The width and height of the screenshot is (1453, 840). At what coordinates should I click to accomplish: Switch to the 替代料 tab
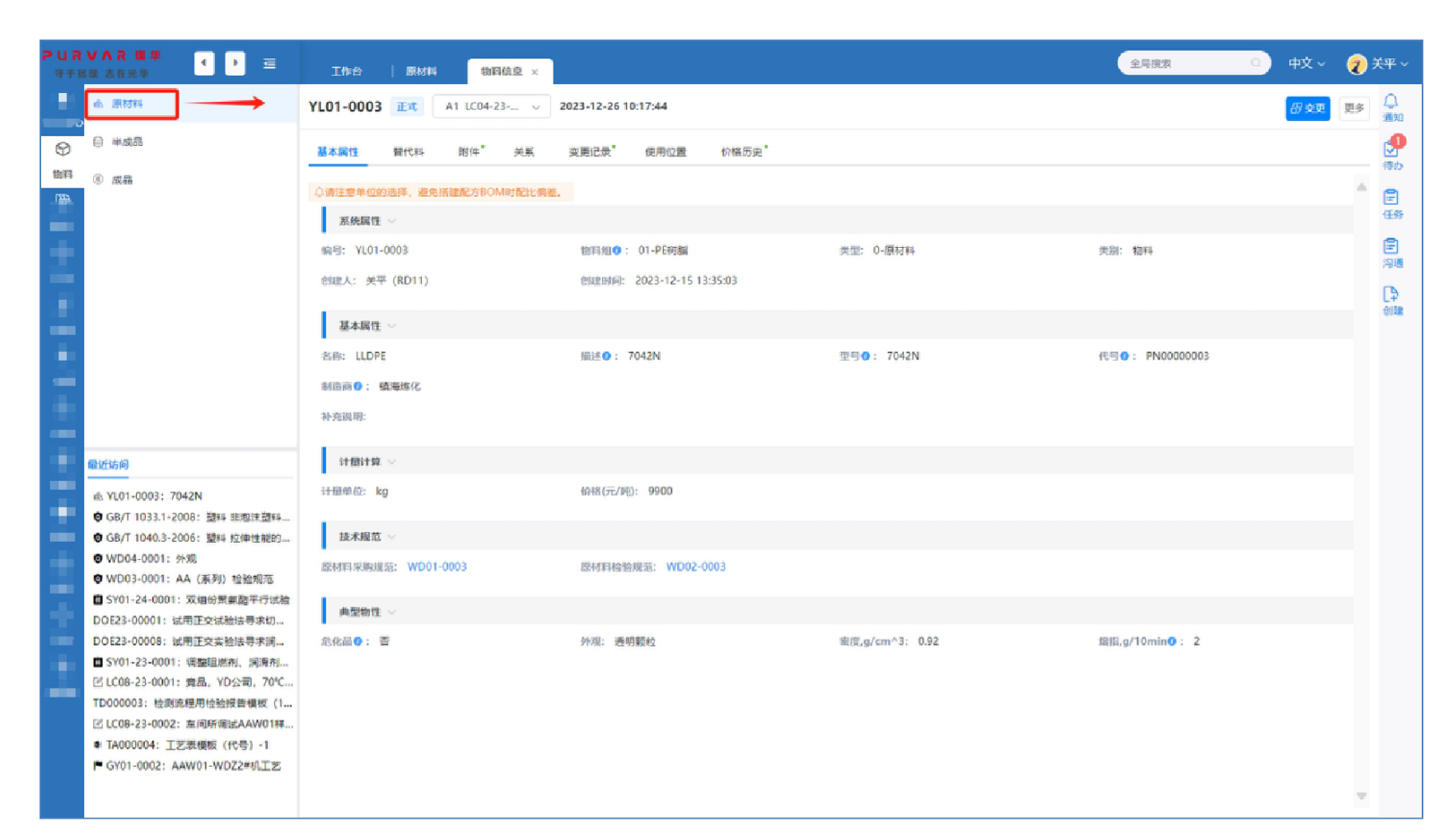click(409, 152)
